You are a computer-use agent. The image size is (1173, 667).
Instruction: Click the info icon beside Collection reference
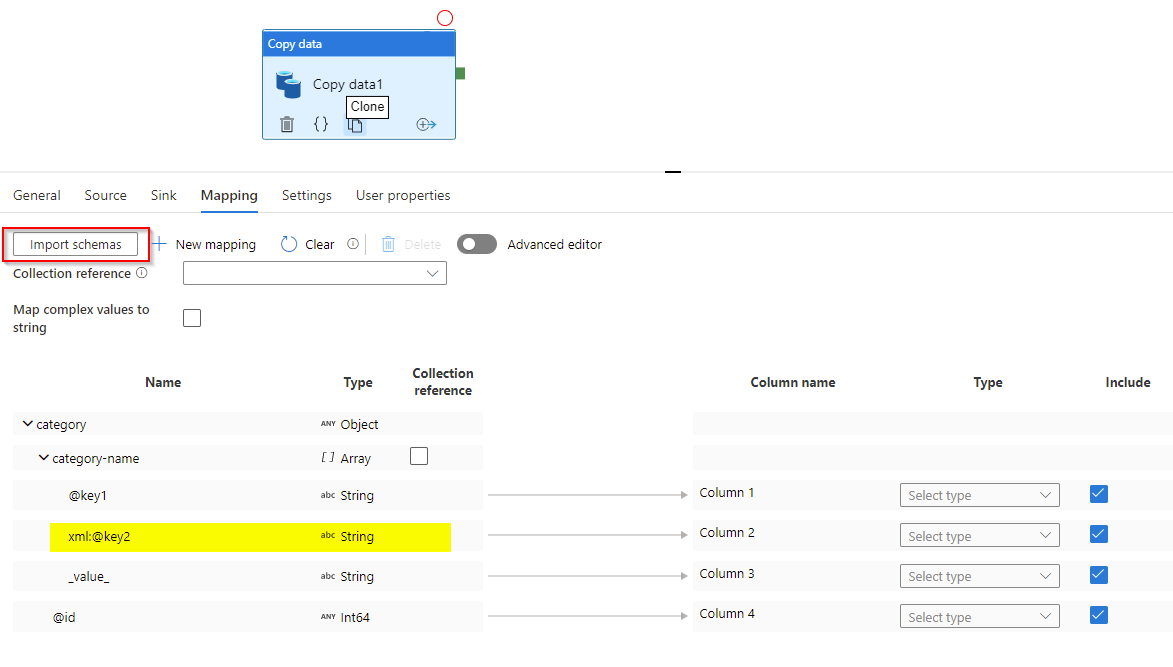tap(140, 273)
